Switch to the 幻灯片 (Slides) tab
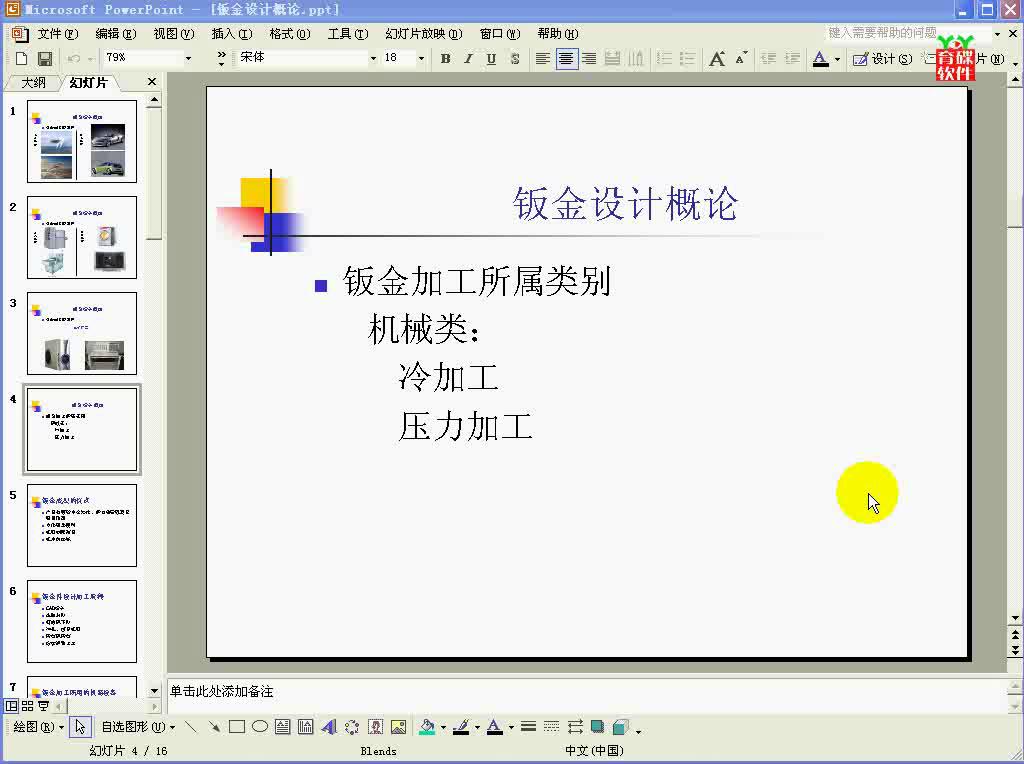This screenshot has width=1024, height=764. click(88, 82)
